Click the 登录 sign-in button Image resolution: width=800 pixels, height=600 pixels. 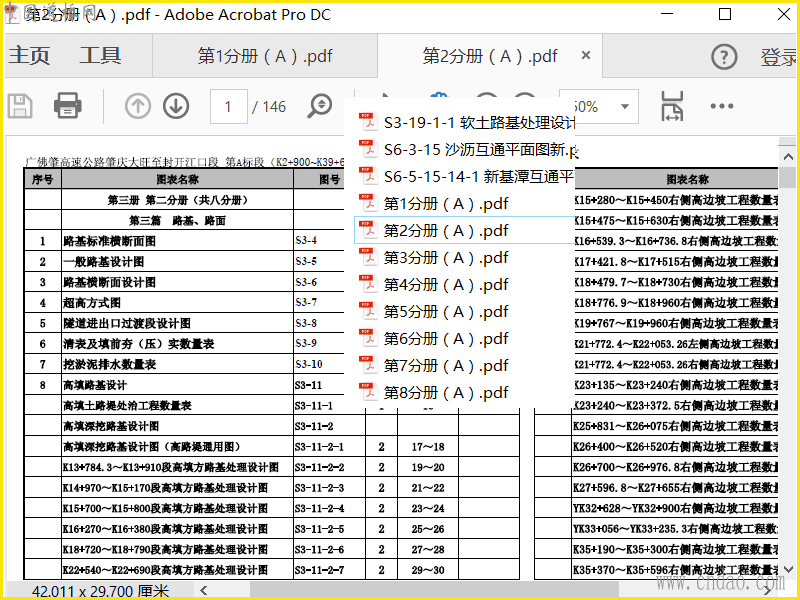(779, 57)
